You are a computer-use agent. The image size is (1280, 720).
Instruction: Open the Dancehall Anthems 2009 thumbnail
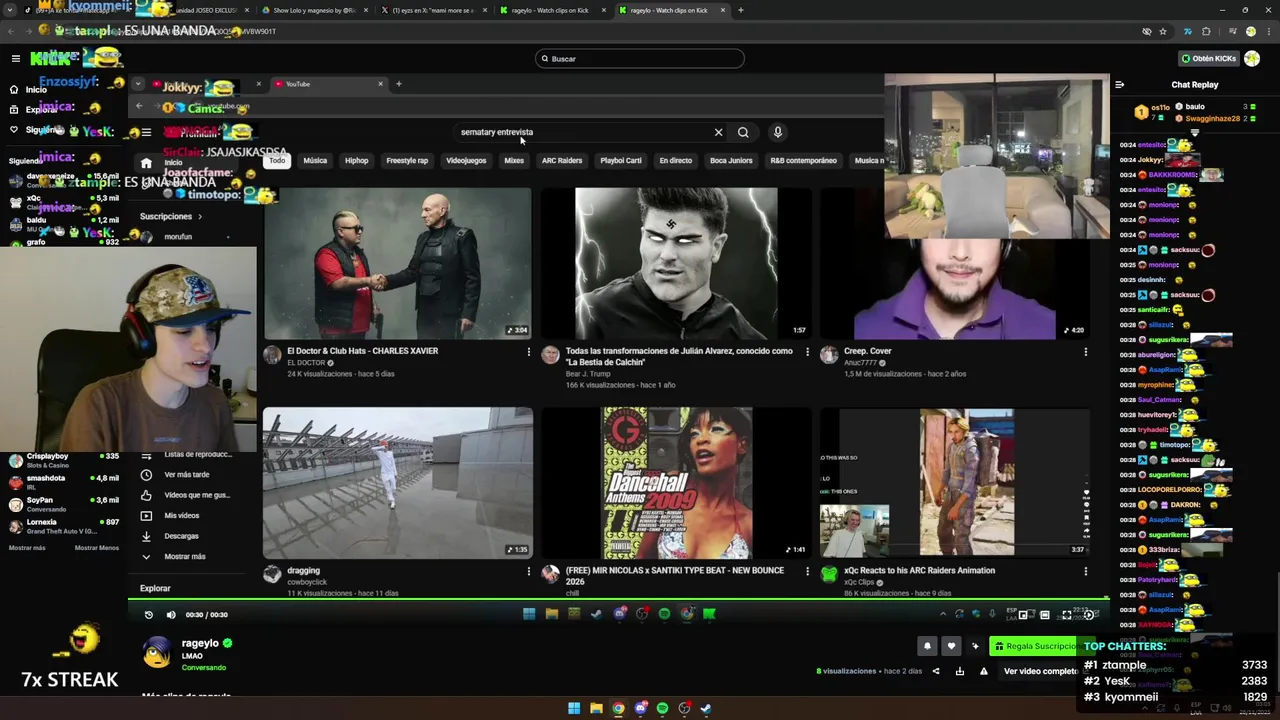pyautogui.click(x=676, y=482)
